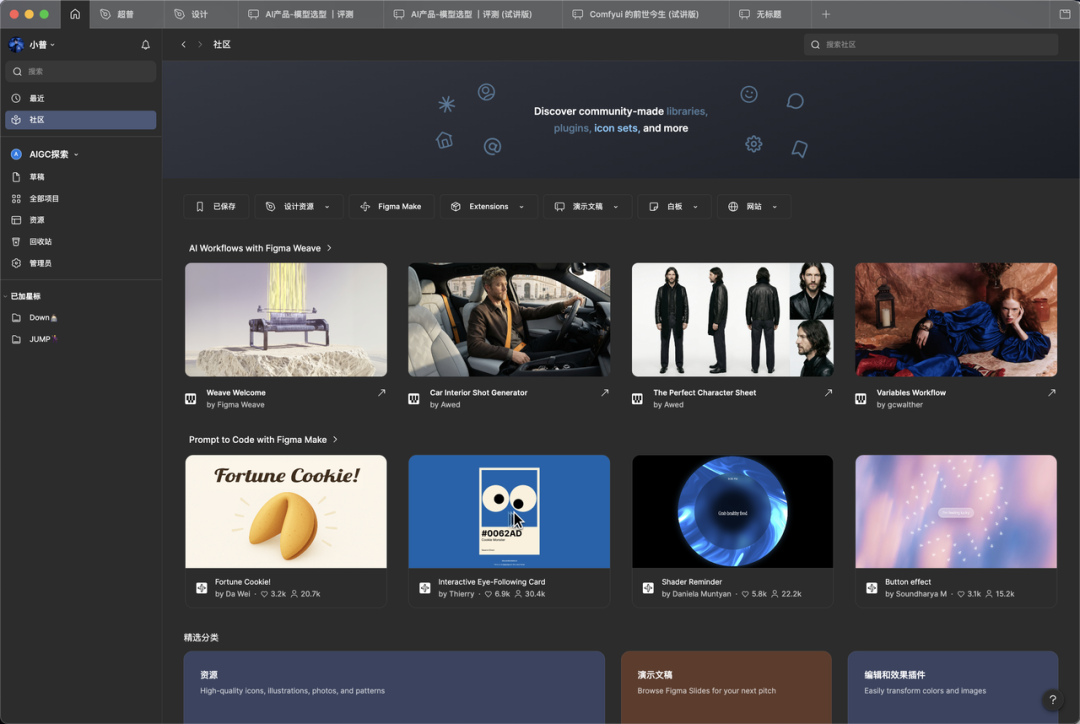Click the notification bell icon
Screen dimensions: 1080x724
145,45
